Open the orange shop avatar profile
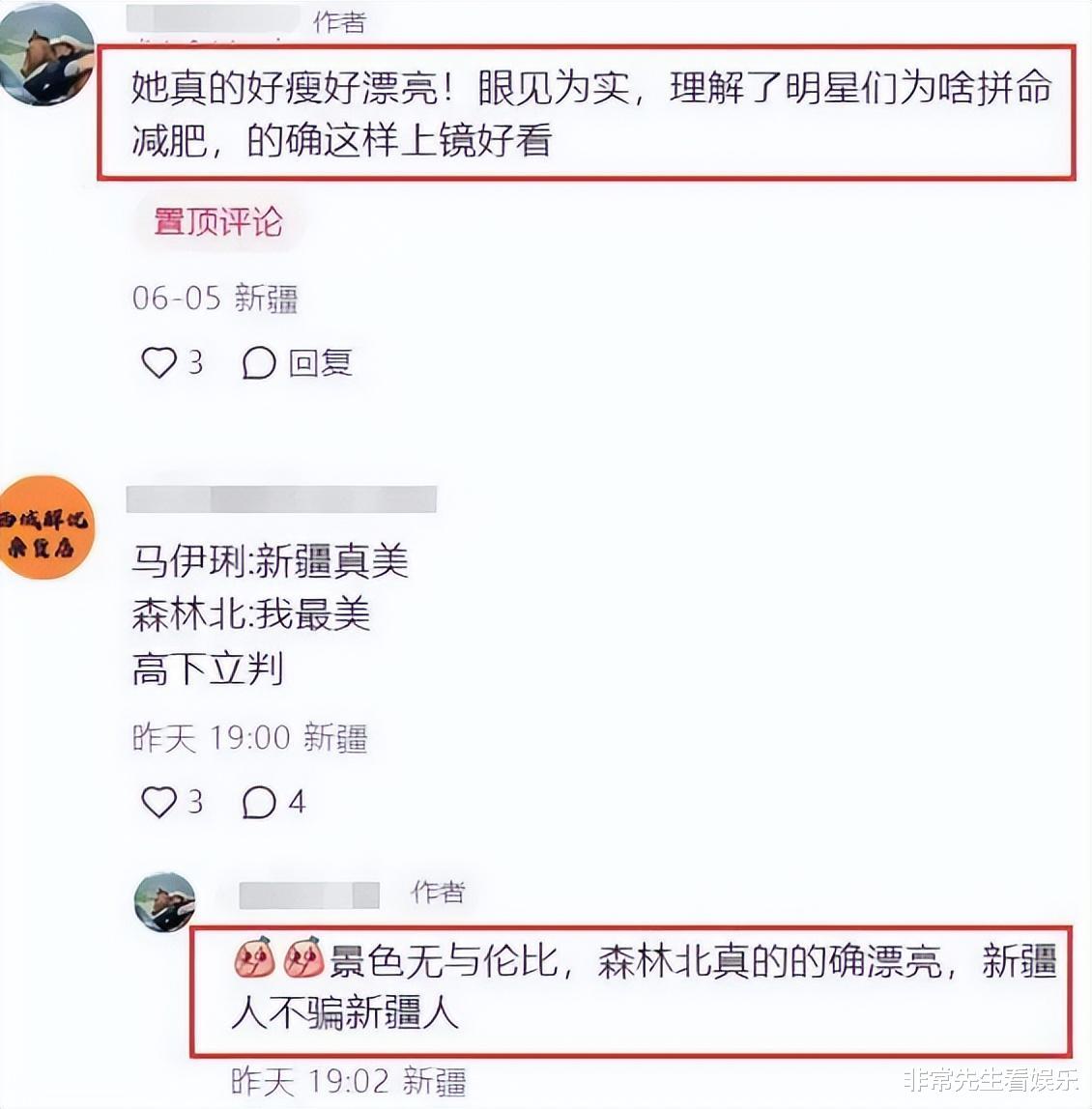 [45, 527]
